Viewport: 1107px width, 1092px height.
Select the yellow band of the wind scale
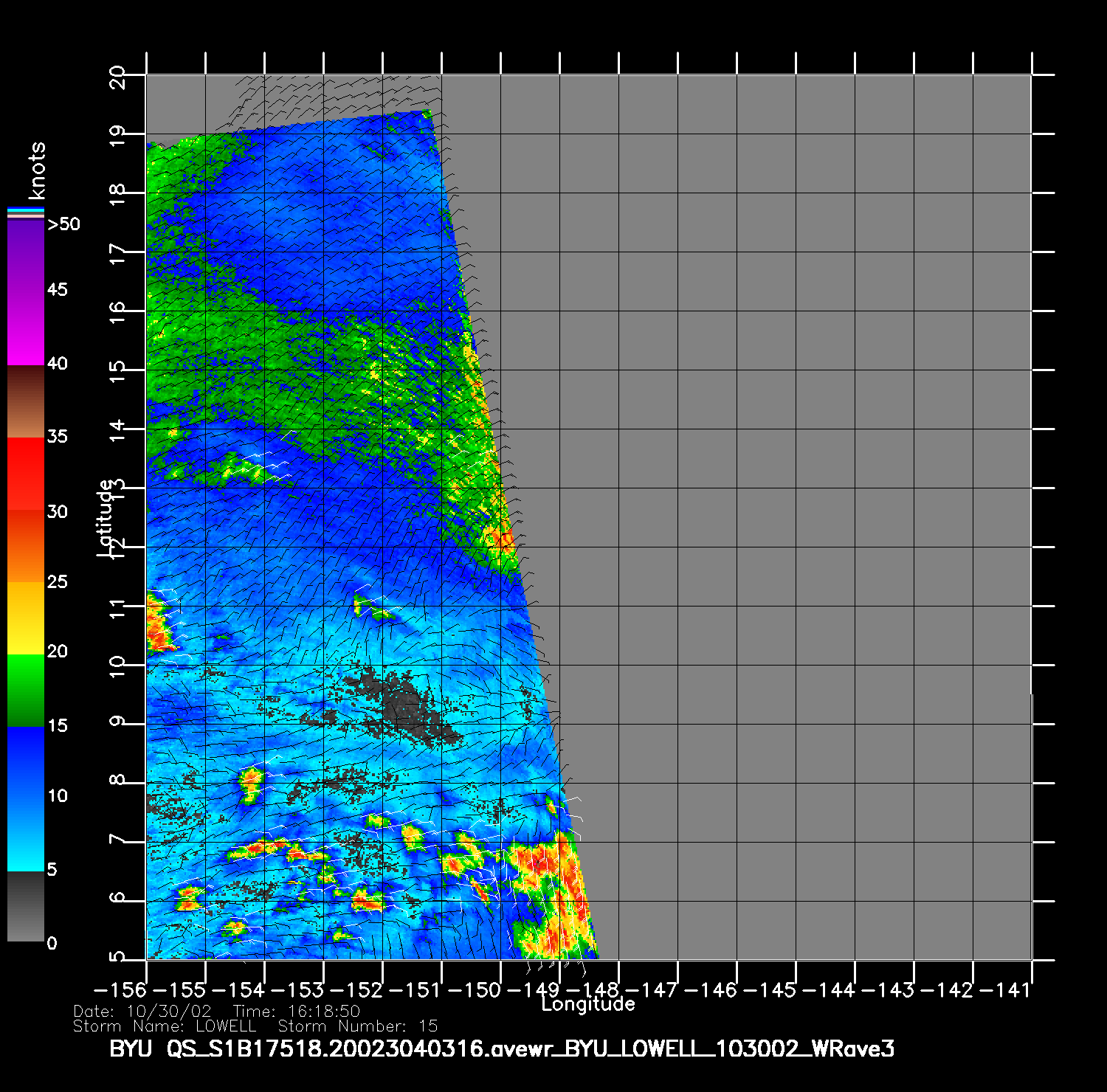[25, 618]
